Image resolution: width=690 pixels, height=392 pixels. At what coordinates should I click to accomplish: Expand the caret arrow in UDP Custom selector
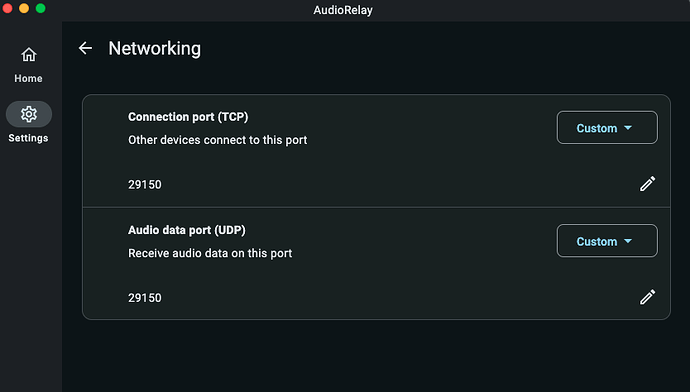coord(628,241)
